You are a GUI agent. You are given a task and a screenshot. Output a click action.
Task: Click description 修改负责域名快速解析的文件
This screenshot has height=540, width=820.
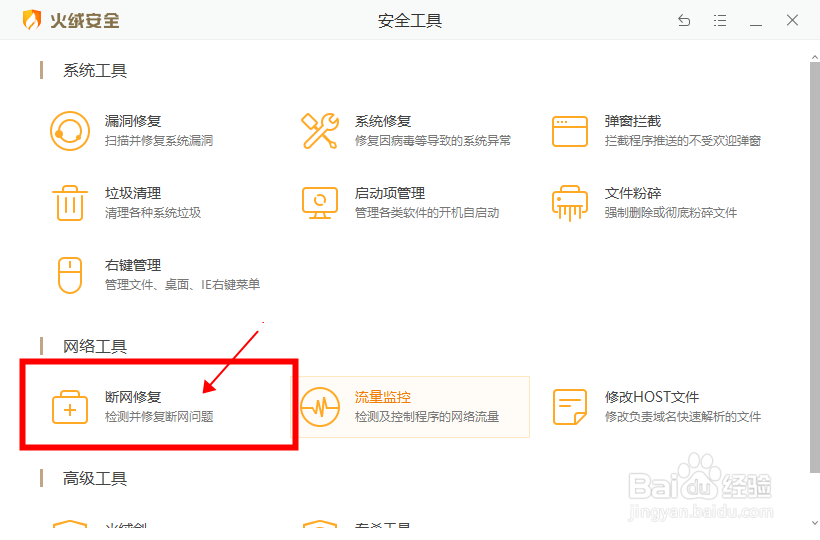point(682,417)
